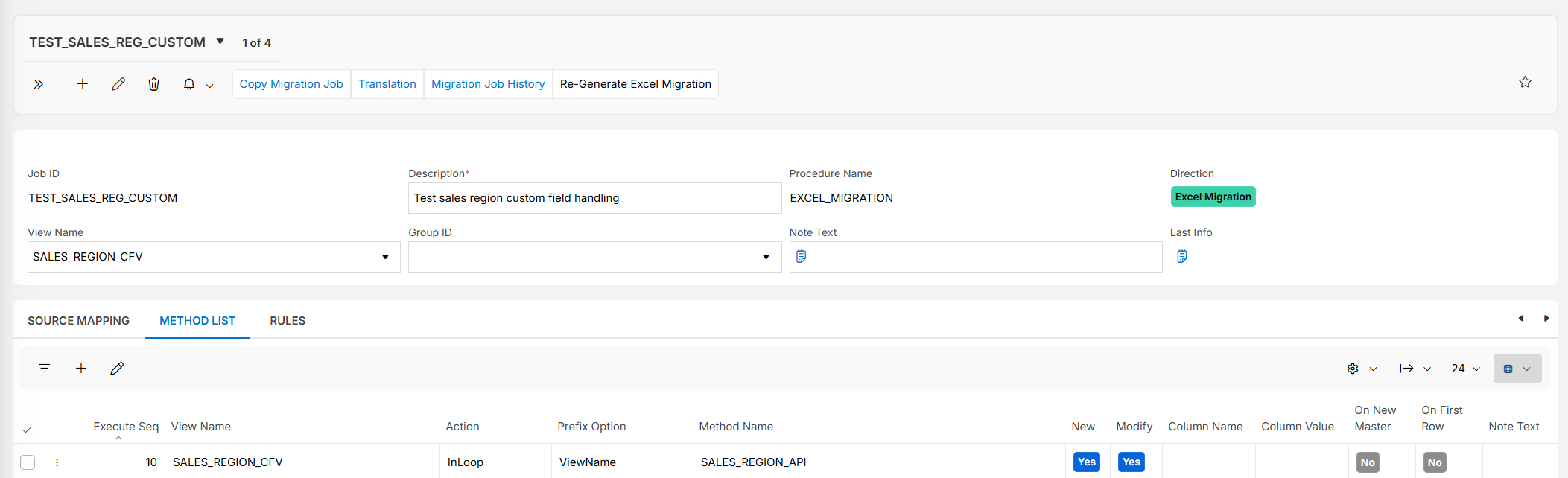The height and width of the screenshot is (478, 1568).
Task: Expand the navigation panel with double chevron
Action: (x=39, y=84)
